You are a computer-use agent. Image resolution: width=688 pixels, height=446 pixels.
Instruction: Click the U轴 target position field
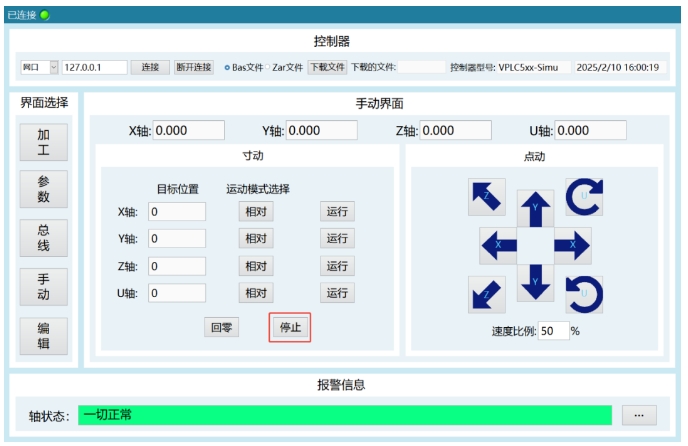tap(177, 293)
